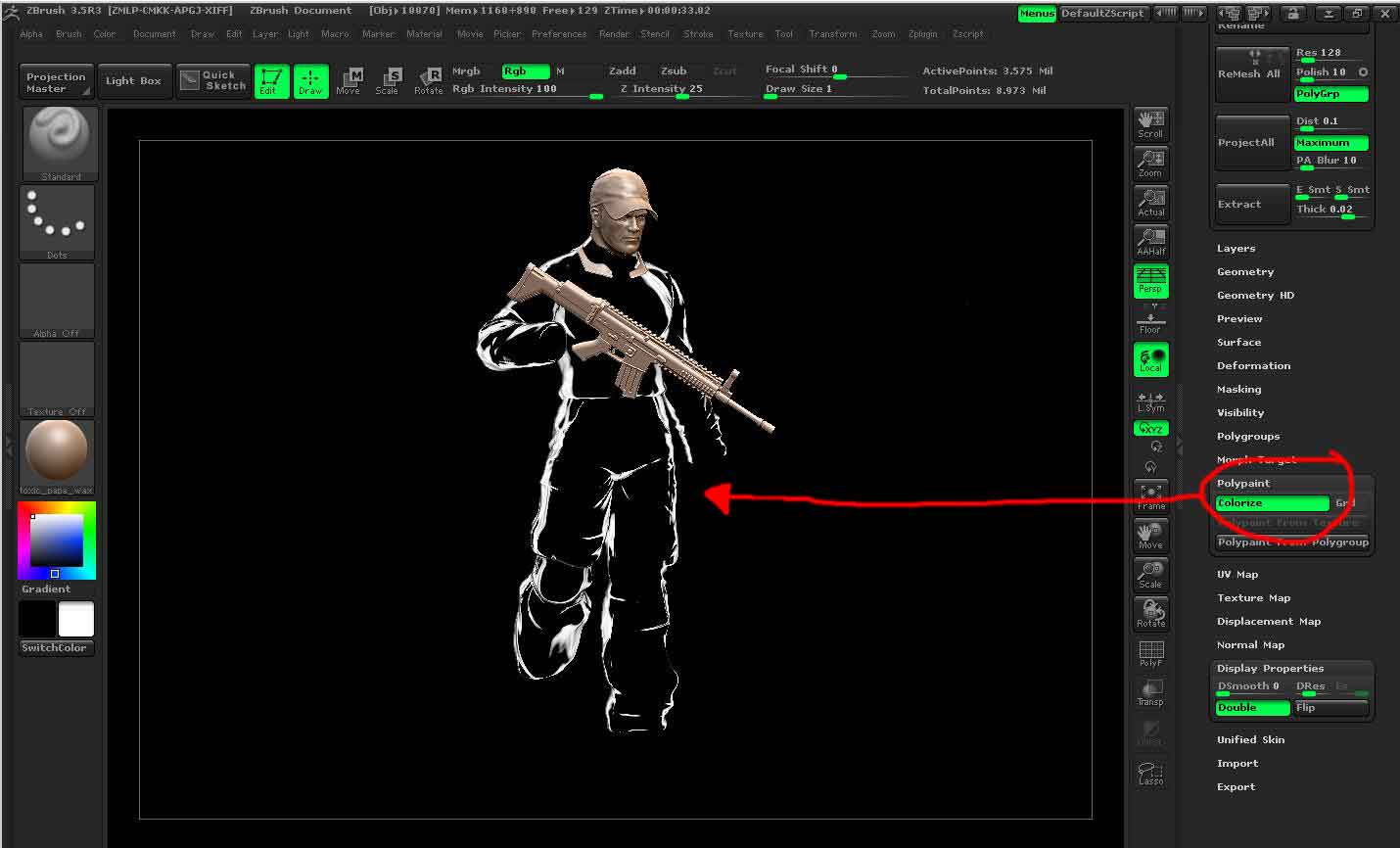Screen dimensions: 1400x848
Task: Select the black secondary color swatch
Action: (x=37, y=619)
